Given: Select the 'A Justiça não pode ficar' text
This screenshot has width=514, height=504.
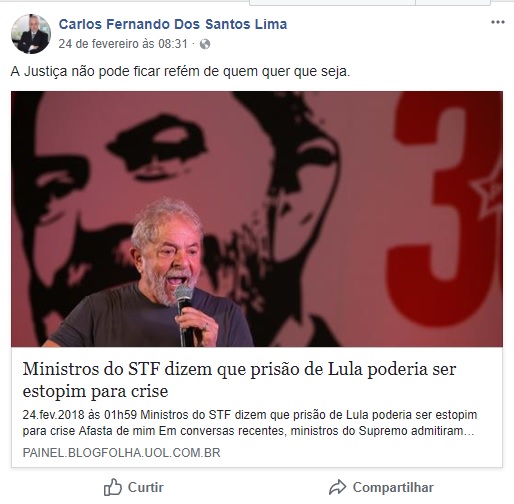Looking at the screenshot, I should [x=180, y=71].
